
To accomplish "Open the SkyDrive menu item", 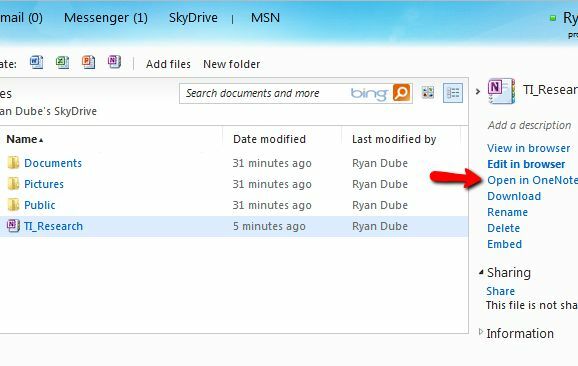I will (x=193, y=18).
